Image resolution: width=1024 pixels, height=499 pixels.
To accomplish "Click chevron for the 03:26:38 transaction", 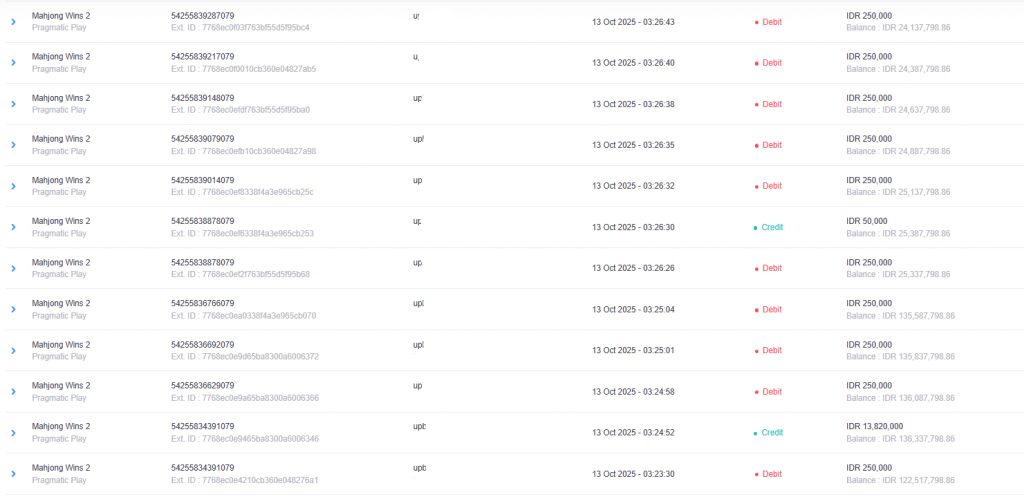I will (x=13, y=104).
